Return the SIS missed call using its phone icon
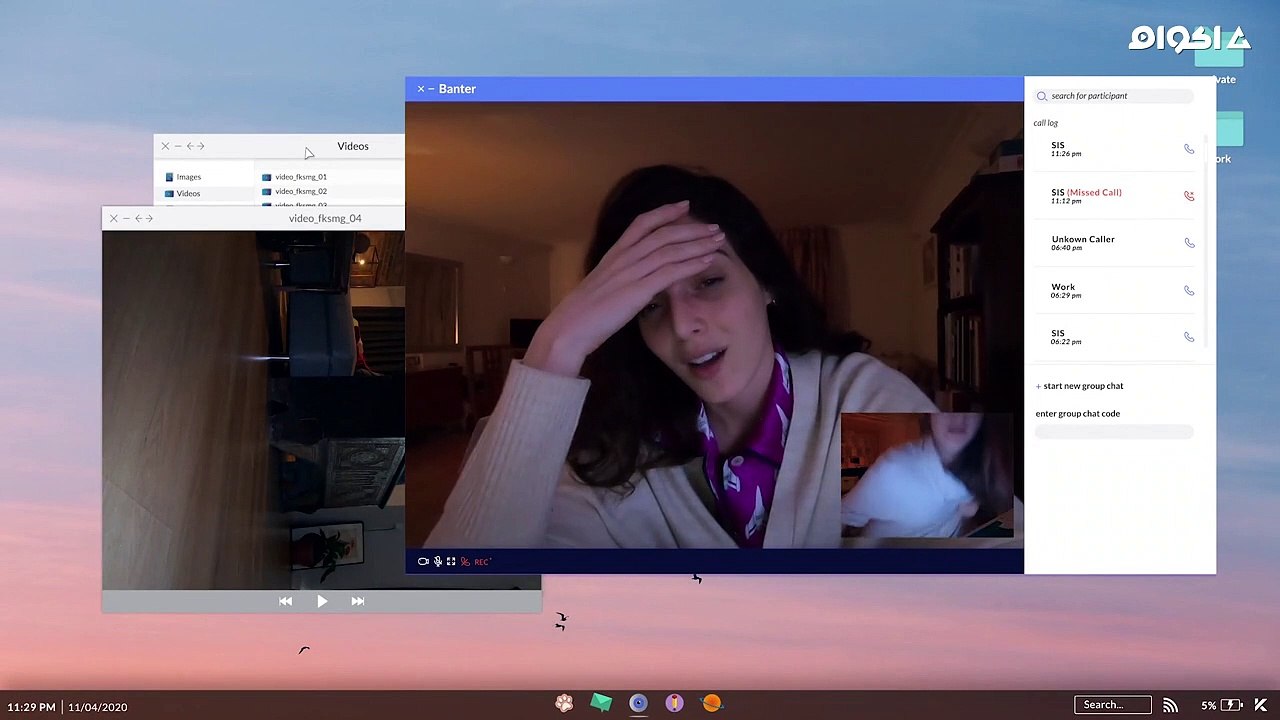This screenshot has width=1280, height=720. (1189, 196)
